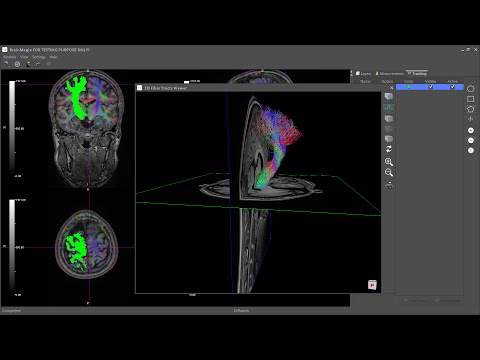
Task: Click the first round white button in right toolbar
Action: click(471, 130)
